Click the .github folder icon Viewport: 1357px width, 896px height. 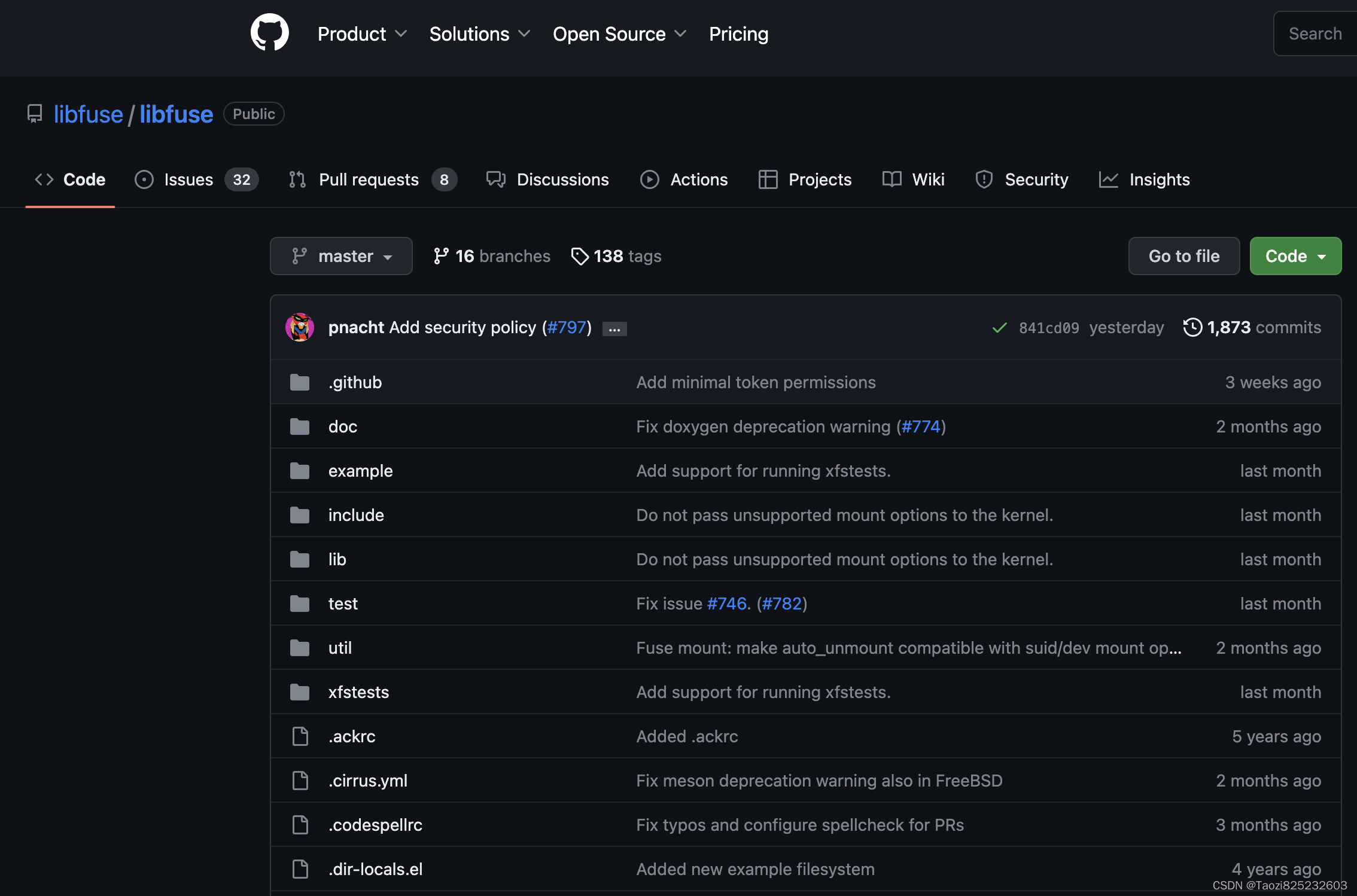pyautogui.click(x=300, y=382)
